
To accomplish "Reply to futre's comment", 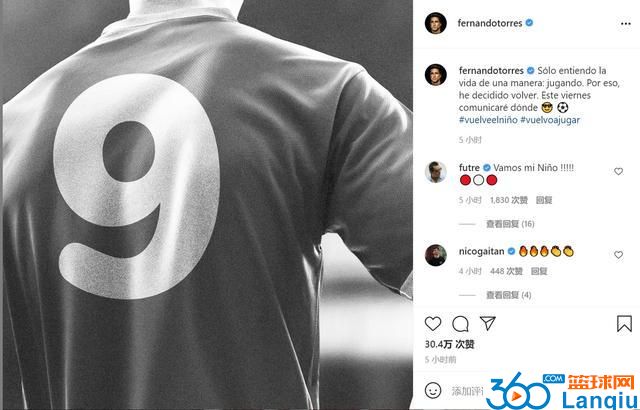I will point(544,200).
